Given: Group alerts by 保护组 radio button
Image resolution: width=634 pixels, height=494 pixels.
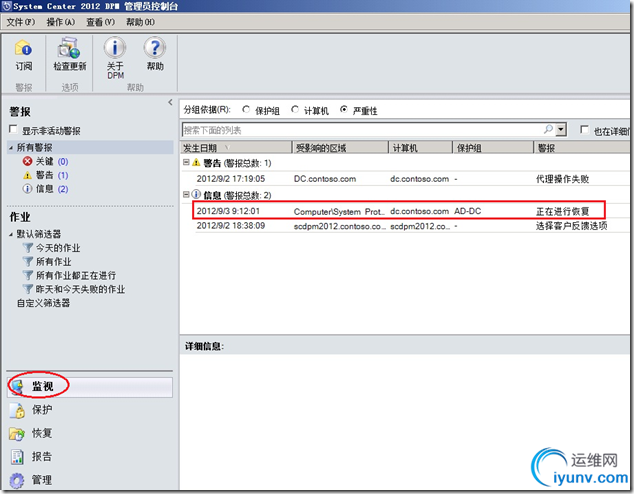Looking at the screenshot, I should click(x=246, y=110).
